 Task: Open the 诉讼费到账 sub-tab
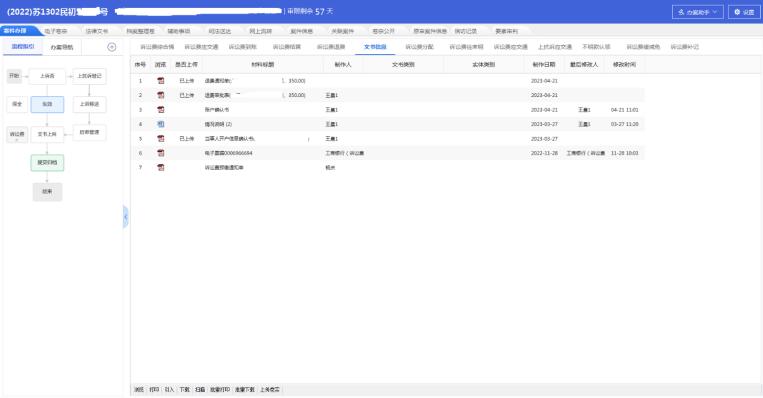pos(242,47)
